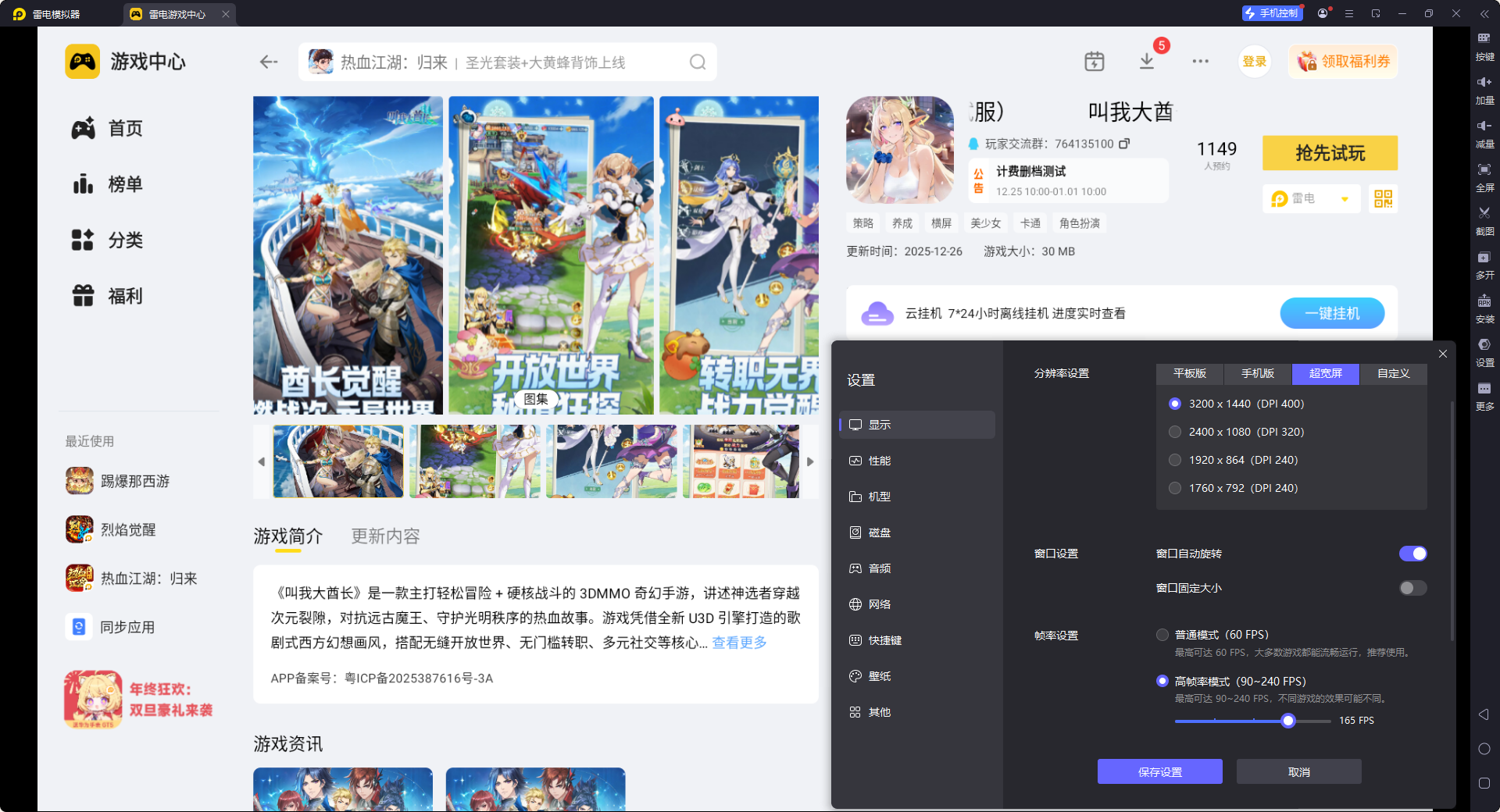Click the FPS slider handle at 165 FPS

coord(1288,721)
